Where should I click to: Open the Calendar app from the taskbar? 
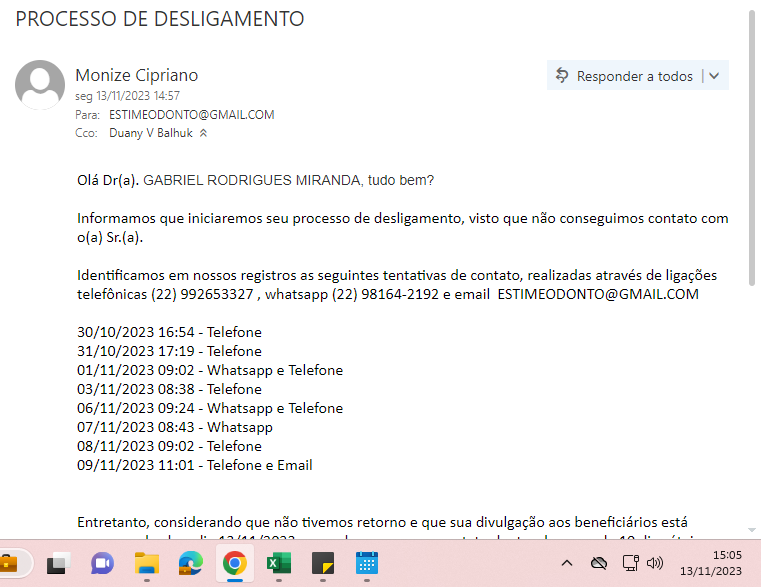(367, 563)
